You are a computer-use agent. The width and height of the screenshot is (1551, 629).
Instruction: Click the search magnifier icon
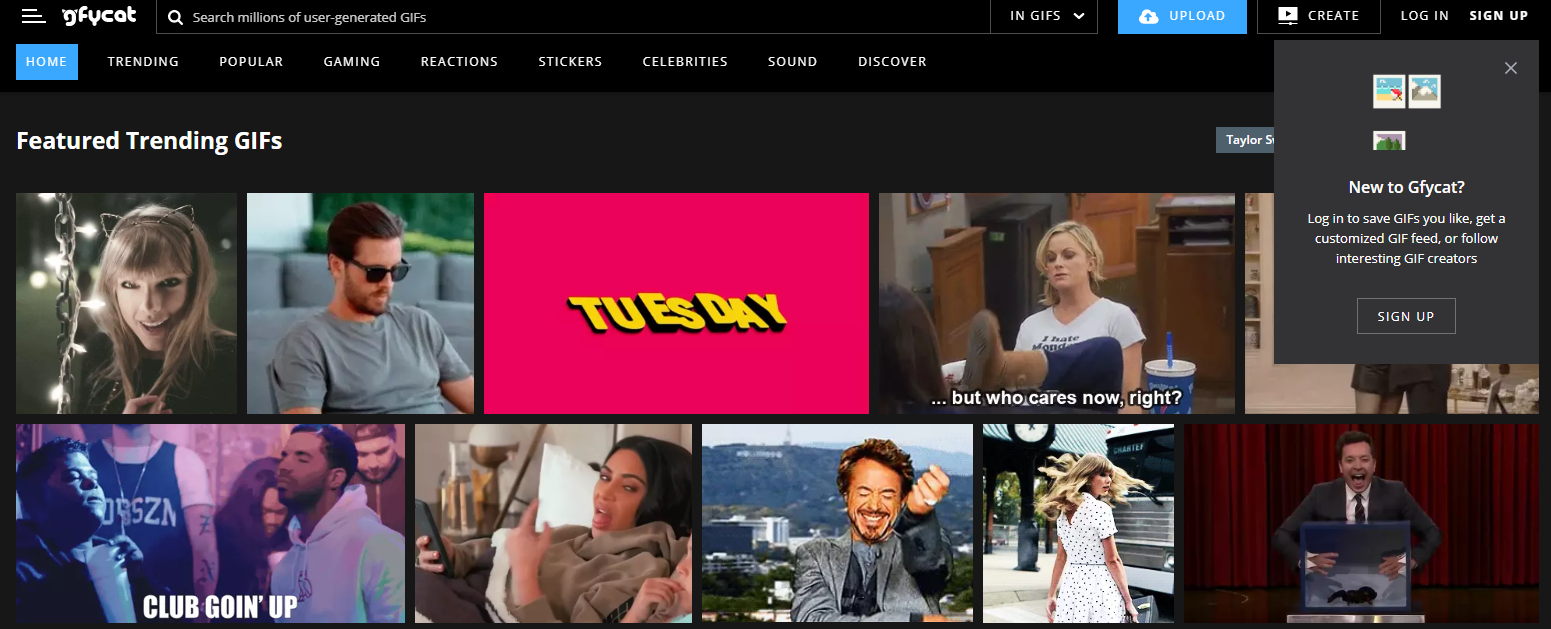click(175, 17)
